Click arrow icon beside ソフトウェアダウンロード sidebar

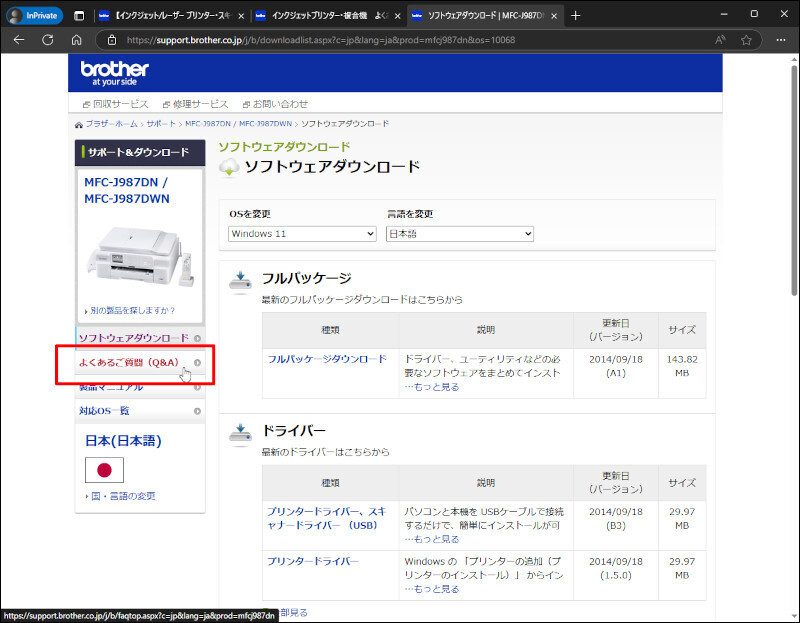coord(197,338)
